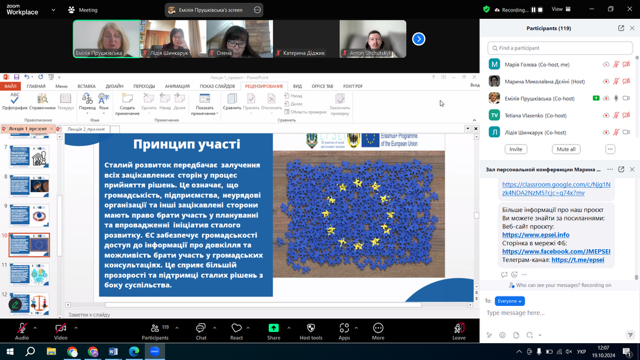
Task: Open the Meeting menu in title bar
Action: tap(83, 10)
